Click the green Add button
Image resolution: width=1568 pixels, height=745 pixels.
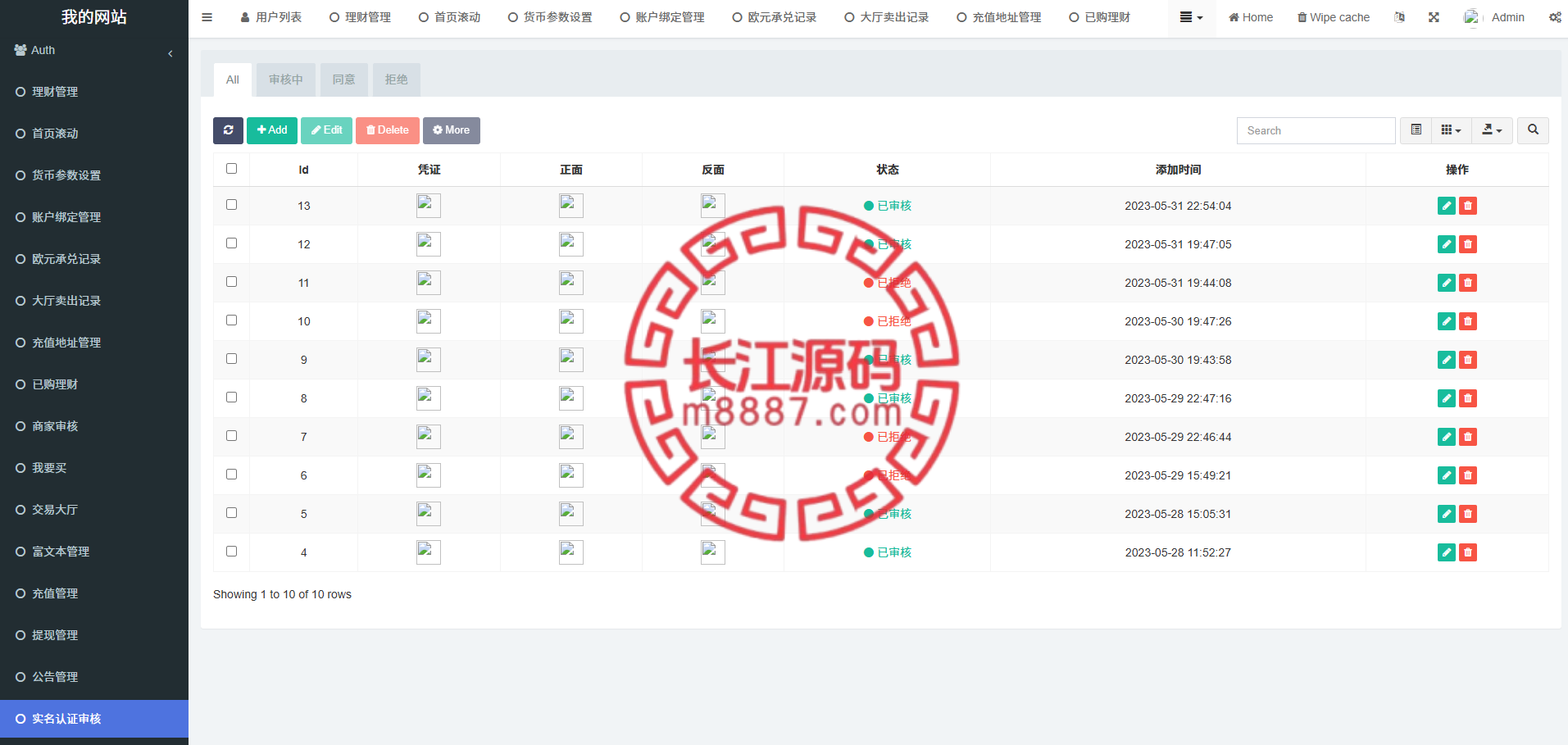(x=272, y=130)
